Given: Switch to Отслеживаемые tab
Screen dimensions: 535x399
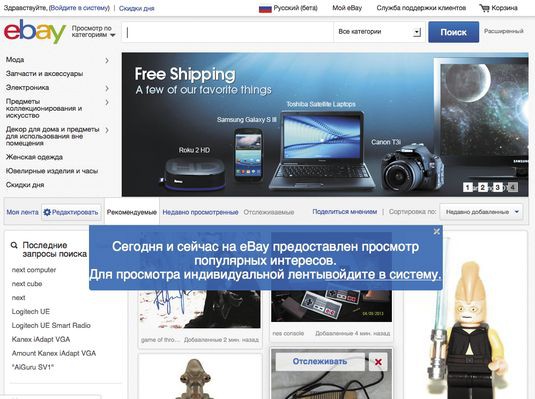Looking at the screenshot, I should (269, 212).
